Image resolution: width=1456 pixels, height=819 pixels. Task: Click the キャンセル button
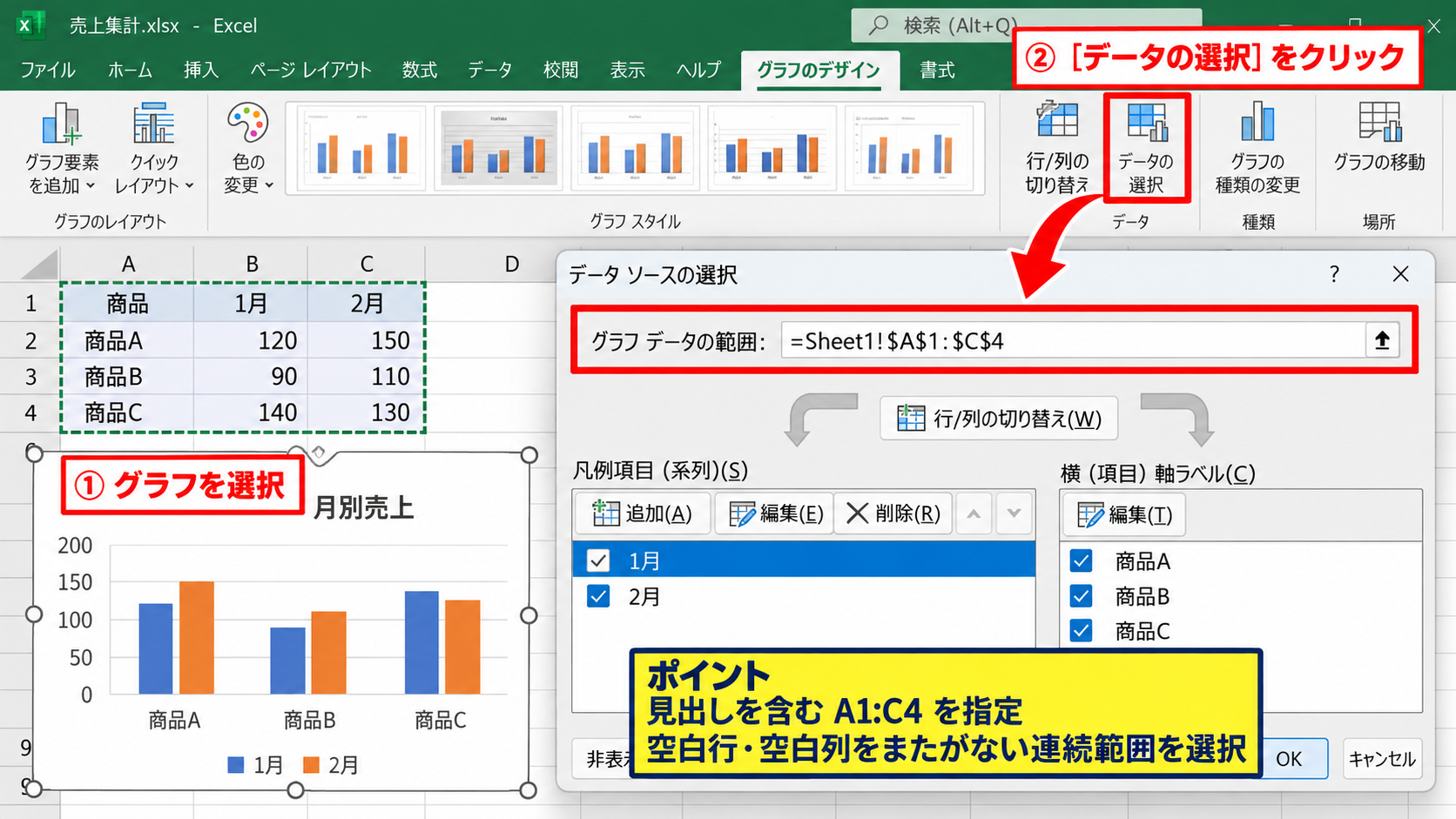coord(1382,758)
